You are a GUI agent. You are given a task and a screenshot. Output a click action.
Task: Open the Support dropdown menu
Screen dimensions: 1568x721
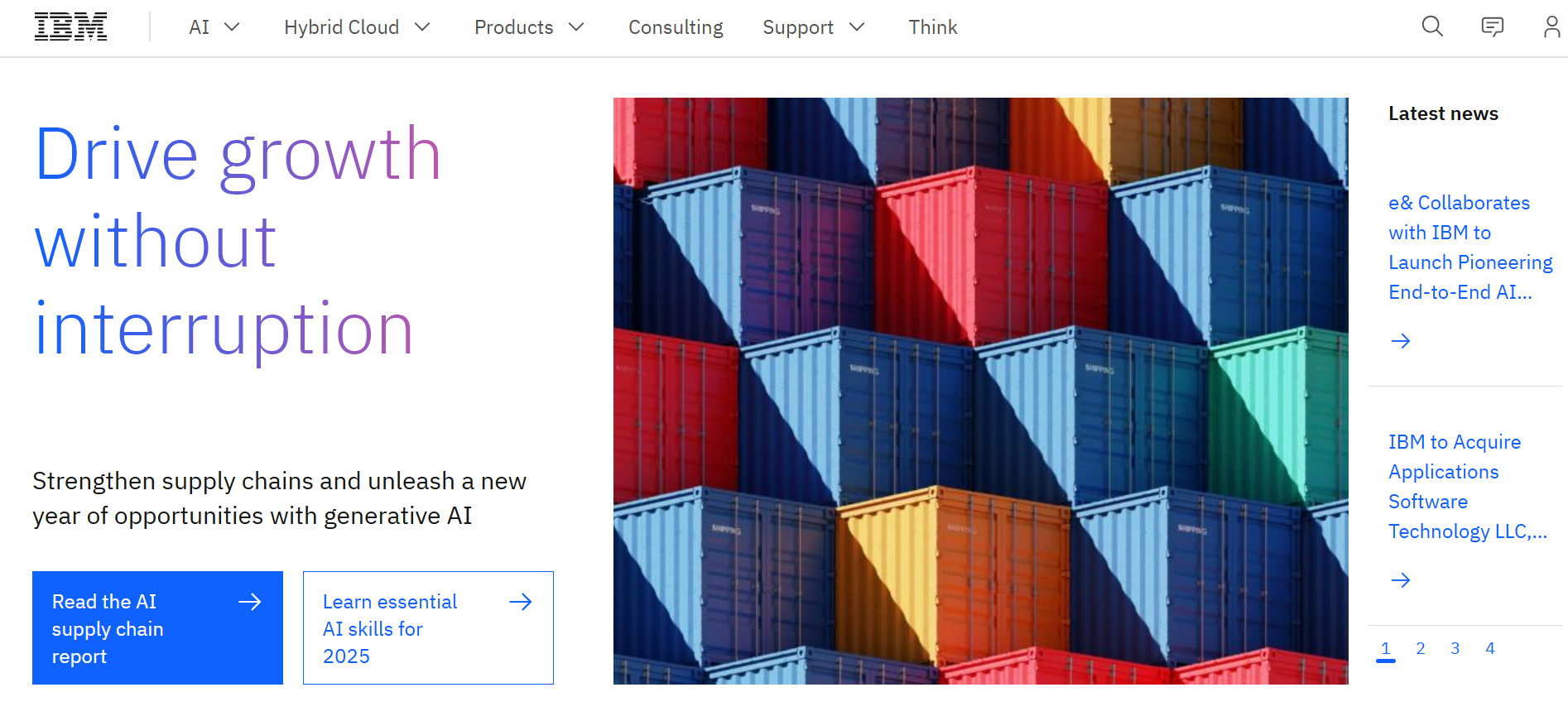(x=813, y=27)
